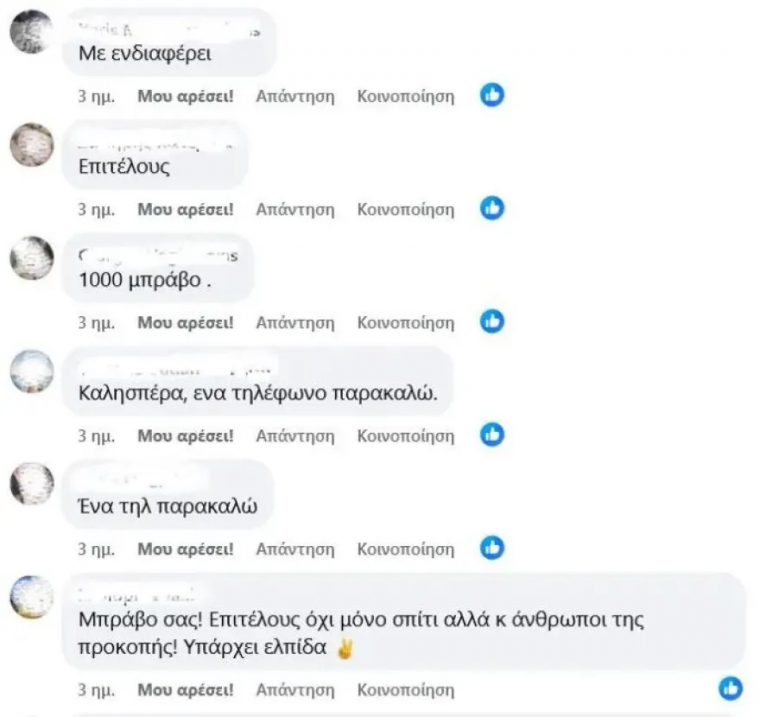Click Απάντηση under 'Μπράβο σας!' comment
This screenshot has height=717, width=760.
pos(295,690)
